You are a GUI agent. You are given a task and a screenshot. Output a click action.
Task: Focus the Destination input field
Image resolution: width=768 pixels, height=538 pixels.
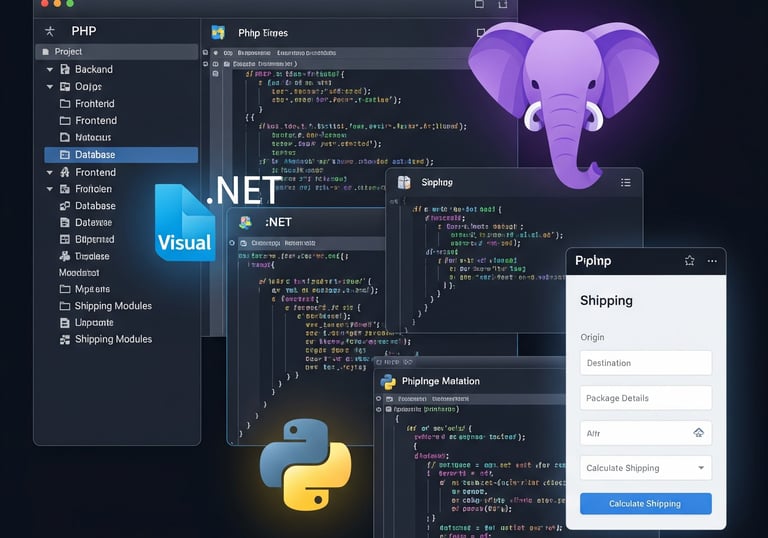tap(646, 363)
